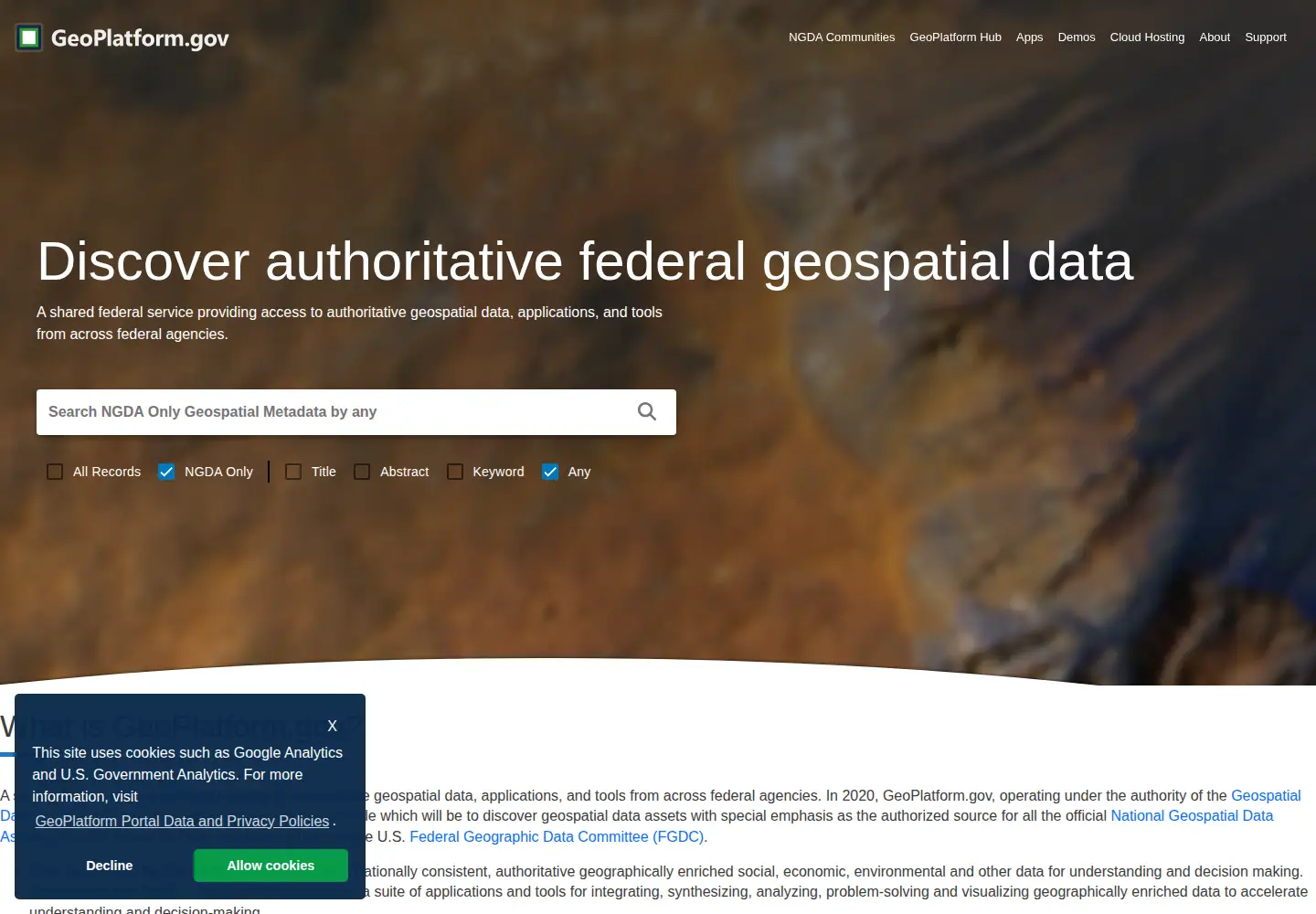
Task: Open the National Geospatial Data link
Action: click(x=1192, y=815)
